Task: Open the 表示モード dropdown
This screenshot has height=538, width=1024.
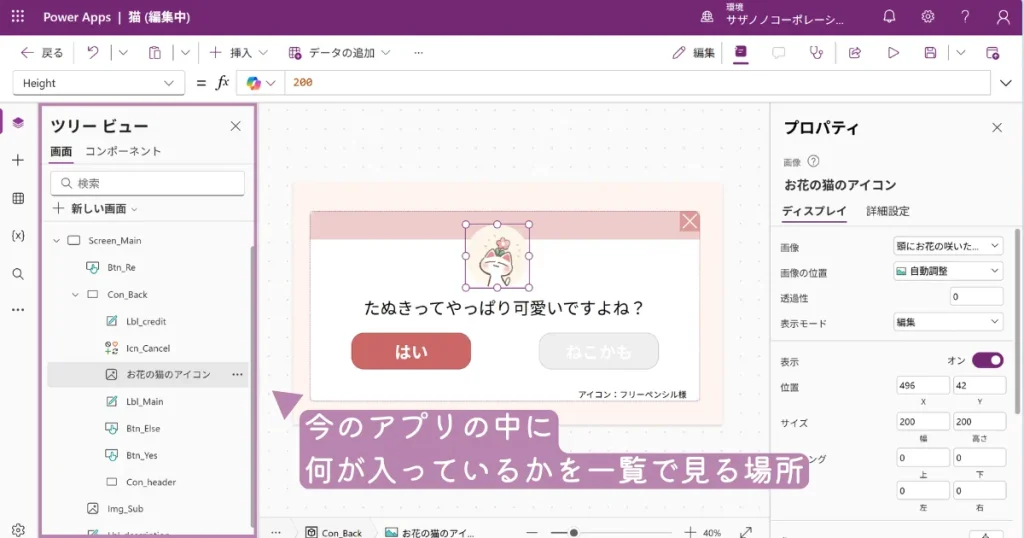Action: coord(947,322)
